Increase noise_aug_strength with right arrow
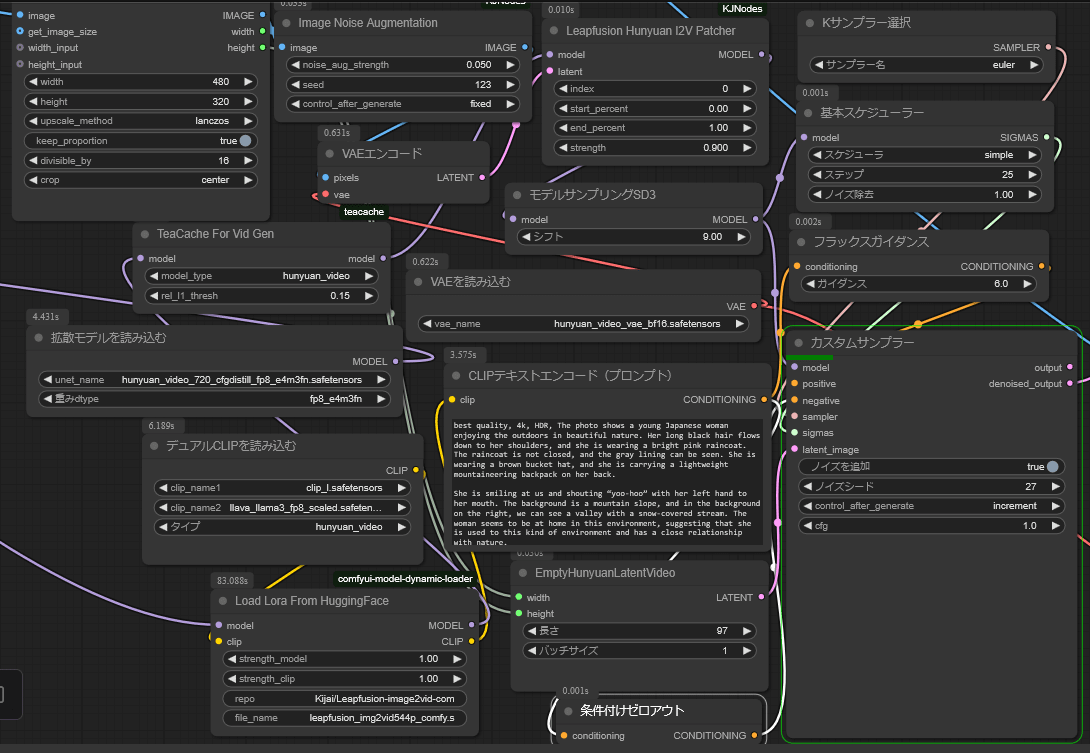Screen dimensions: 1090x753 click(510, 65)
